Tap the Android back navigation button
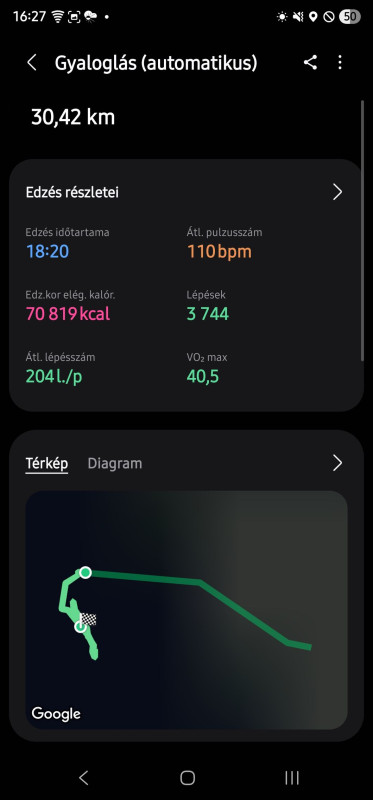The height and width of the screenshot is (800, 373). tap(84, 778)
